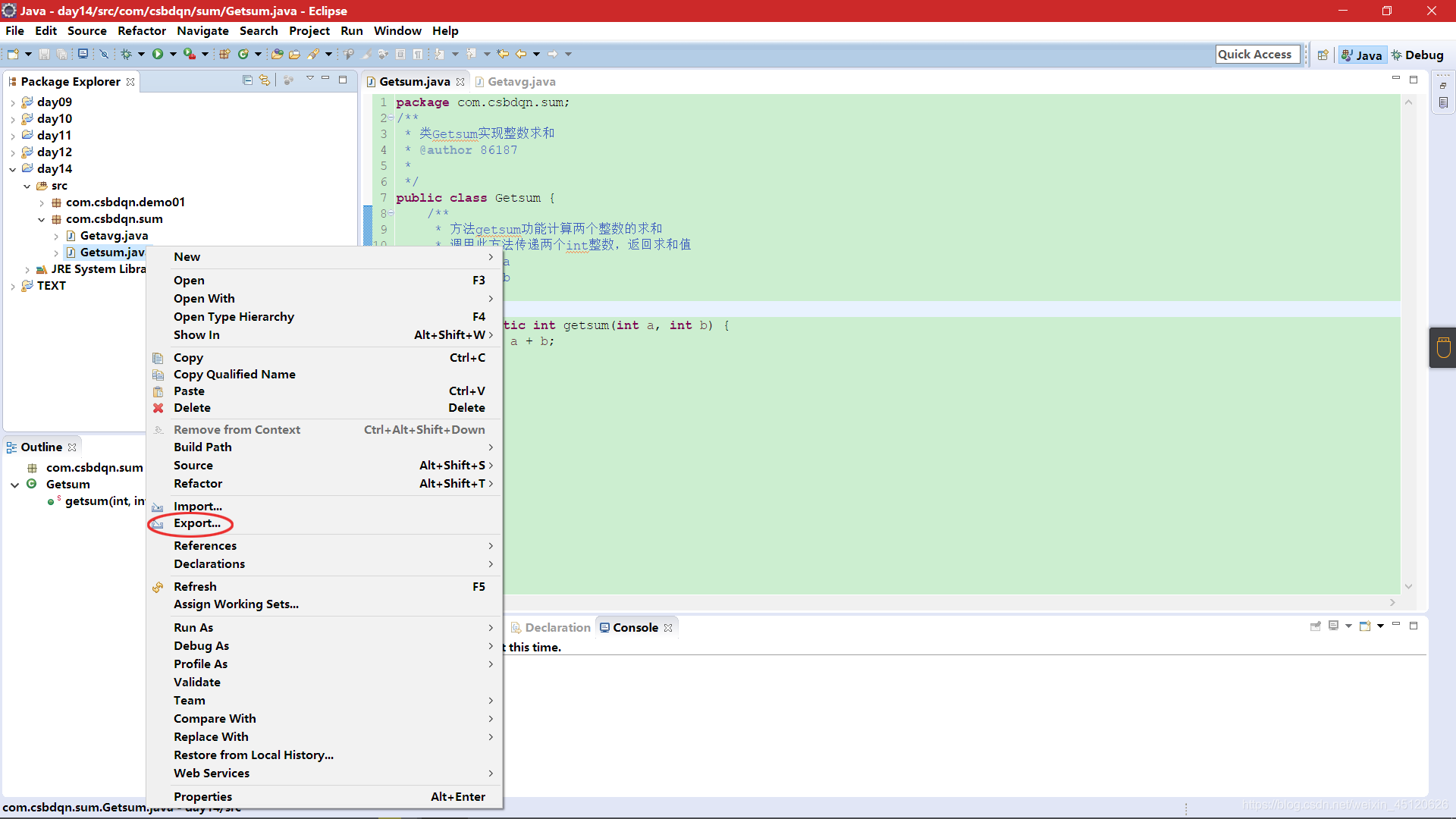Select Export... from the context menu
1456x819 pixels.
tap(197, 523)
